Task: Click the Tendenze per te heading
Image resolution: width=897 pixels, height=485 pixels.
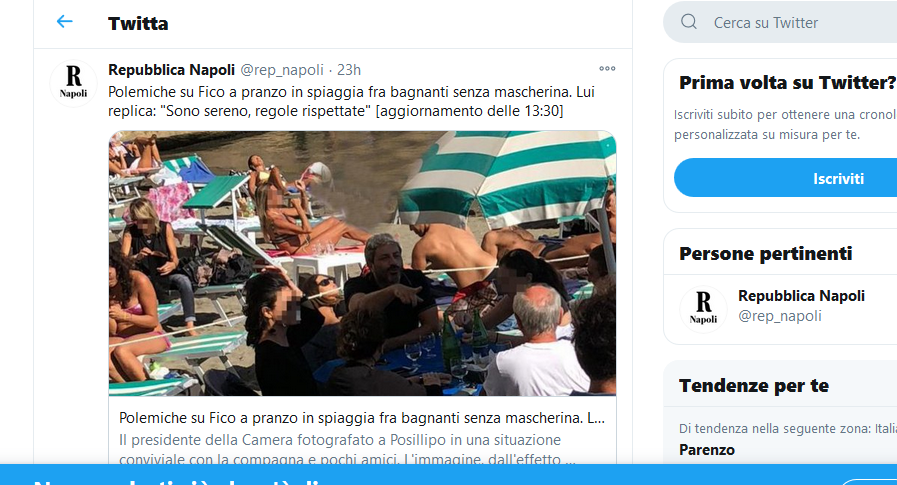Action: pyautogui.click(x=754, y=385)
